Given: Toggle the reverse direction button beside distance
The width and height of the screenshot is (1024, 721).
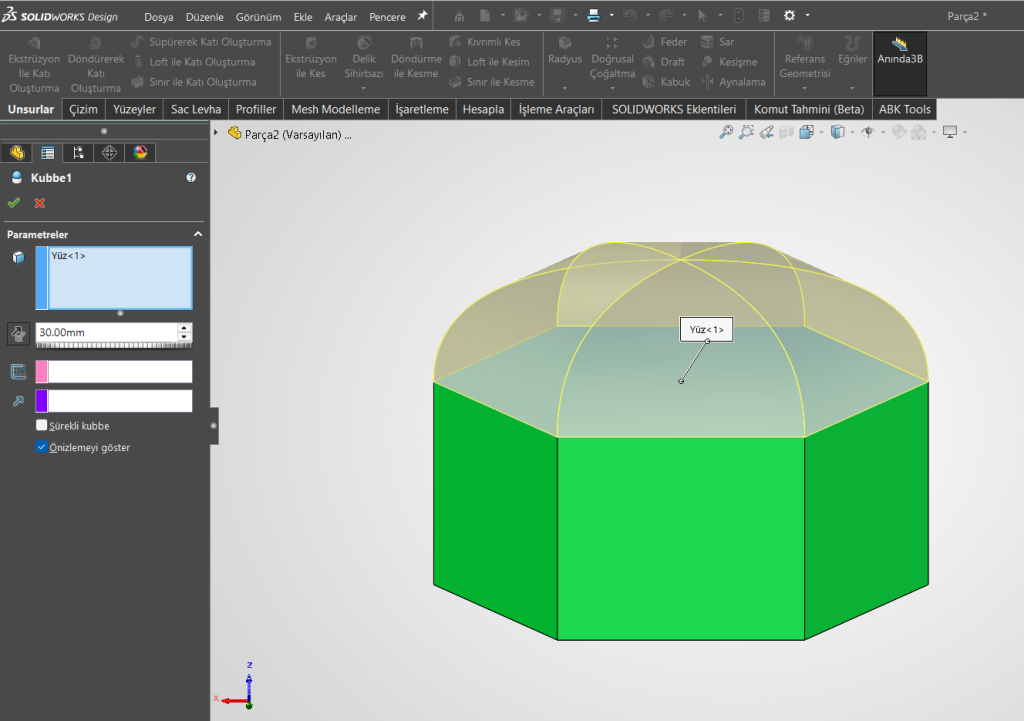Looking at the screenshot, I should click(x=18, y=333).
